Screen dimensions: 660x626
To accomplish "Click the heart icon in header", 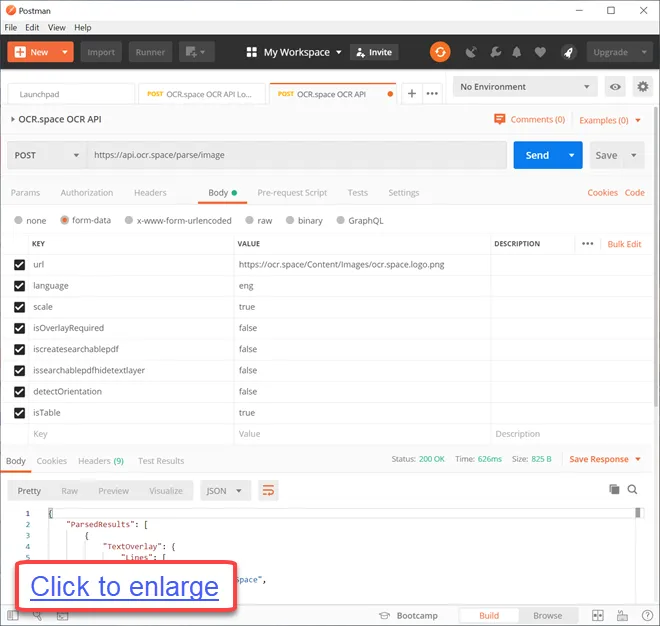I will (x=540, y=52).
